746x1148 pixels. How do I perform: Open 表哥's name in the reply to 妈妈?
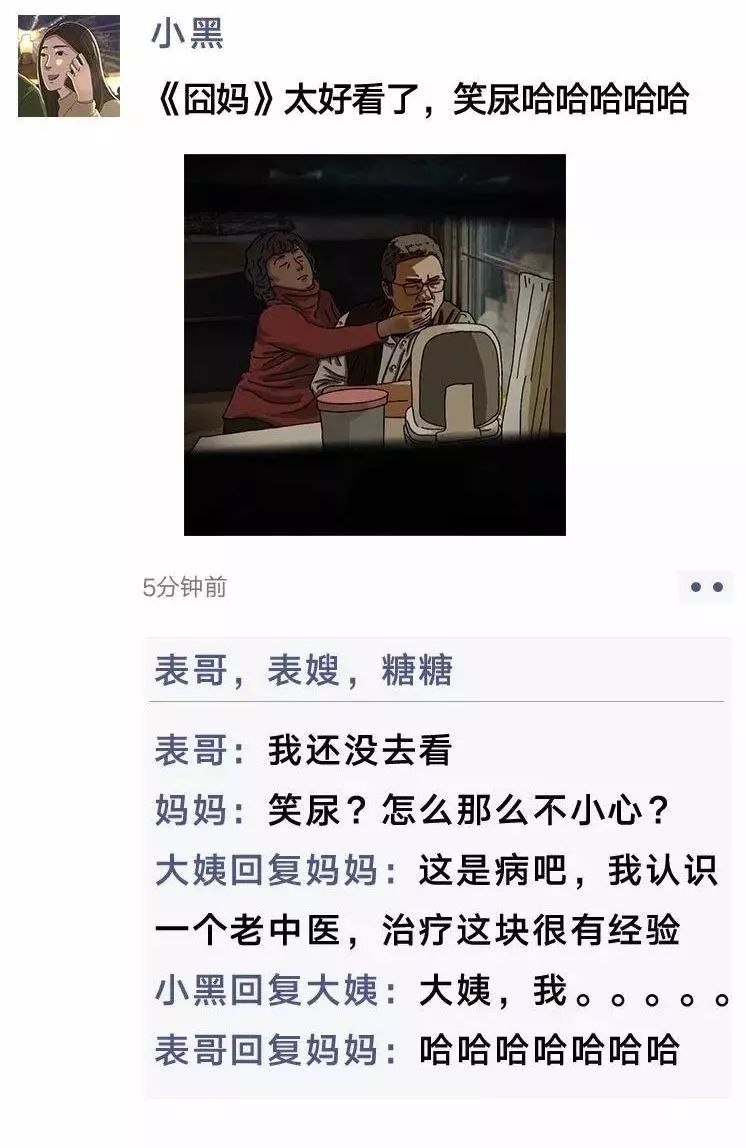(x=191, y=1051)
